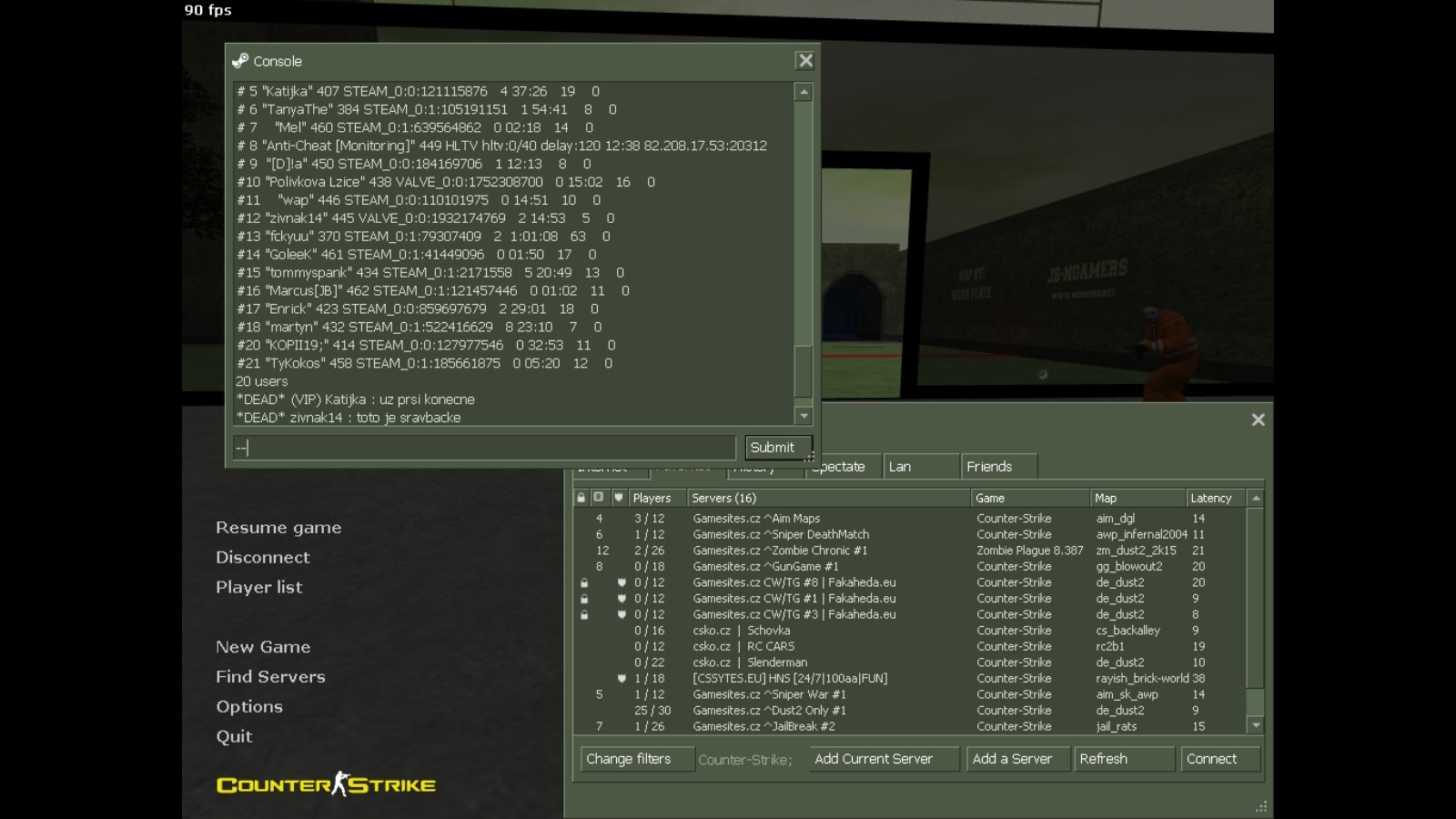Viewport: 1456px width, 819px height.
Task: Select csko.cz | RC CARS server
Action: (x=910, y=647)
